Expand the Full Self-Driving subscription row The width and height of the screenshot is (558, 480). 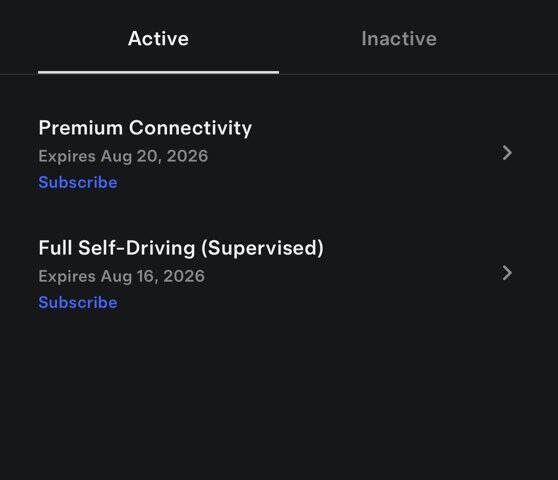click(279, 273)
